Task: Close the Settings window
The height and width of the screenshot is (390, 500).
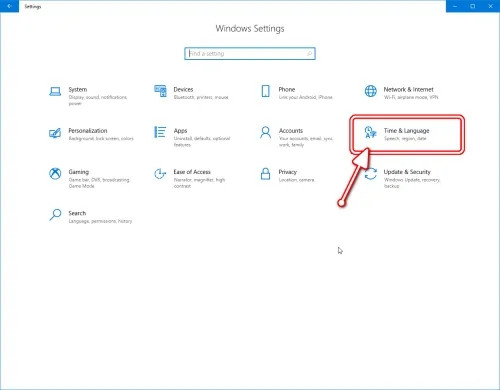Action: [491, 6]
